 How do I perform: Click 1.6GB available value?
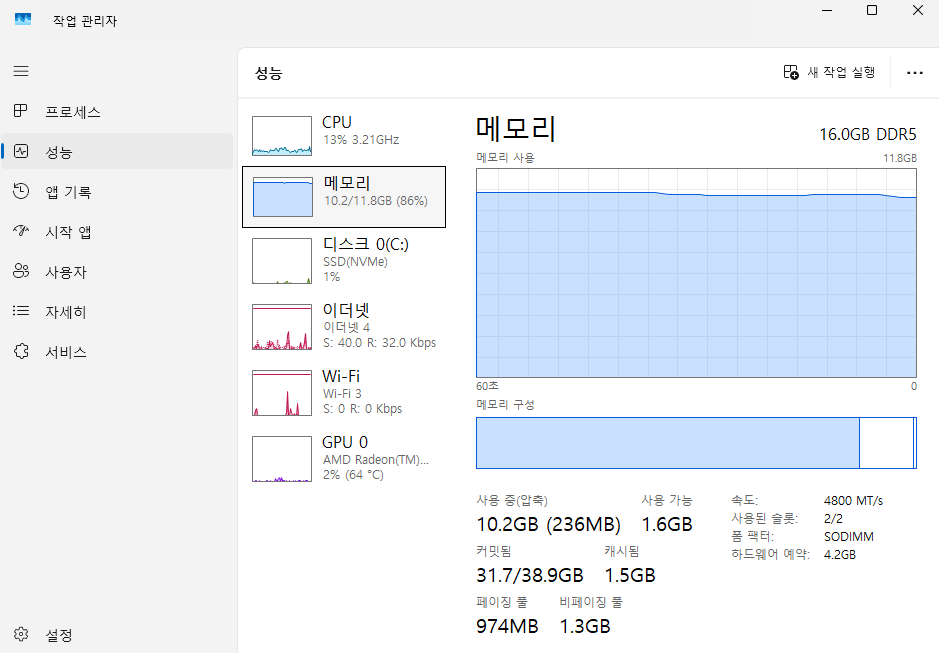pyautogui.click(x=667, y=524)
